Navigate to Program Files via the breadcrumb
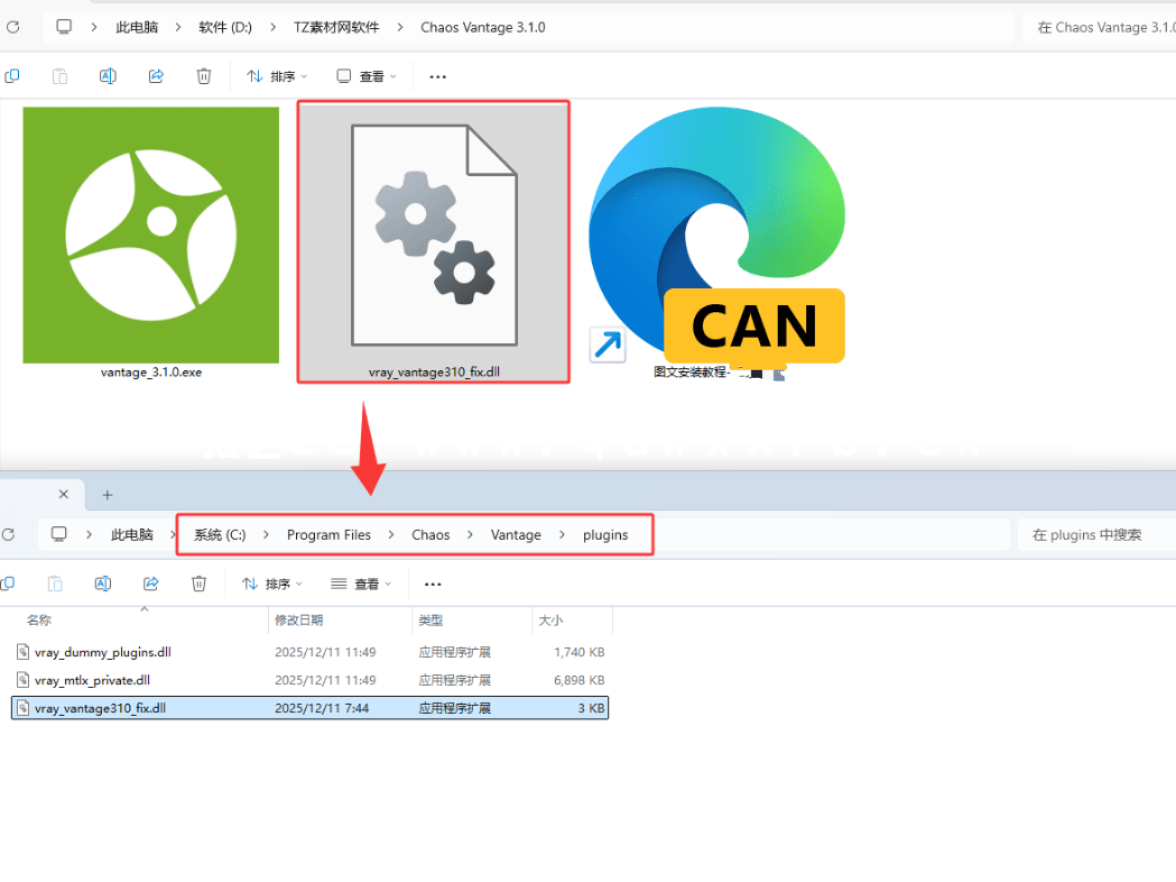The height and width of the screenshot is (882, 1176). pyautogui.click(x=328, y=534)
